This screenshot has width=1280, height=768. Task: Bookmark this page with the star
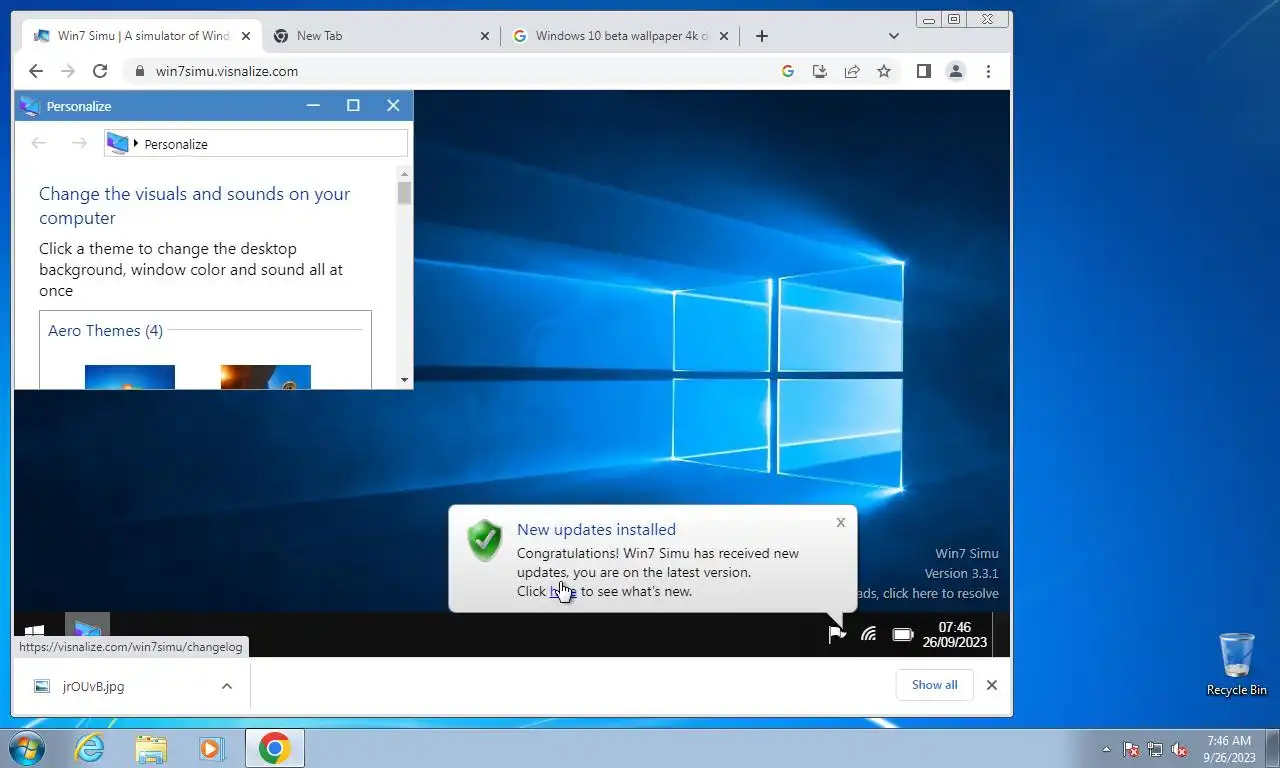(x=884, y=71)
